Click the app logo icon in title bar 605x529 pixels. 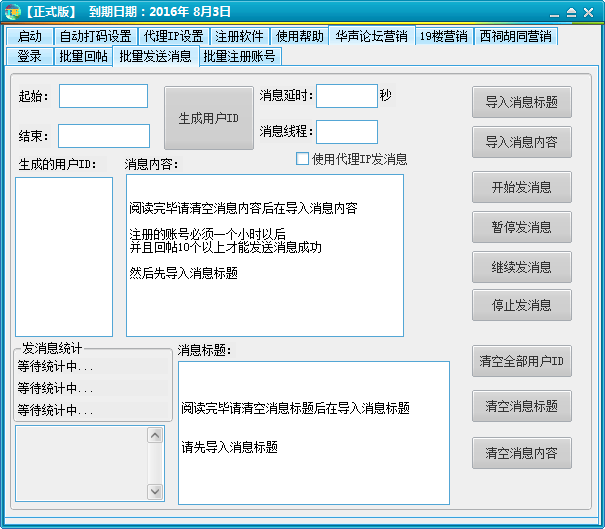pyautogui.click(x=13, y=12)
